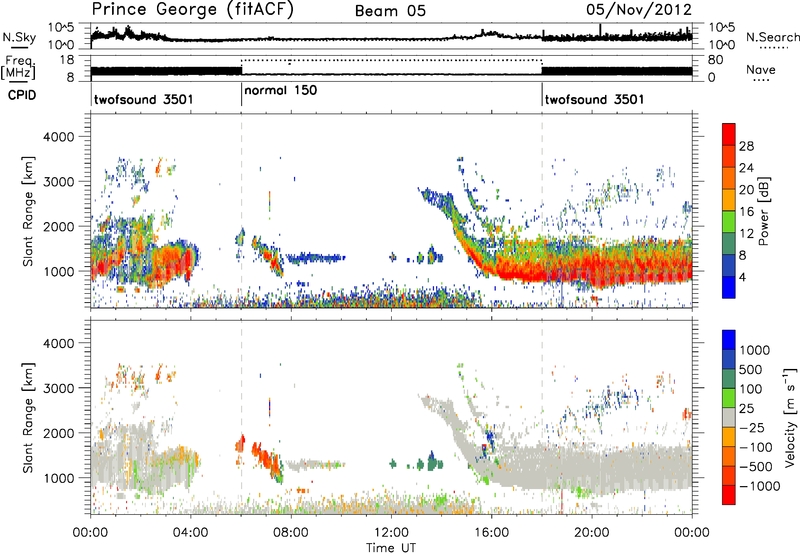
Task: Click the left '10^5' noise axis tick
Action: pyautogui.click(x=61, y=27)
